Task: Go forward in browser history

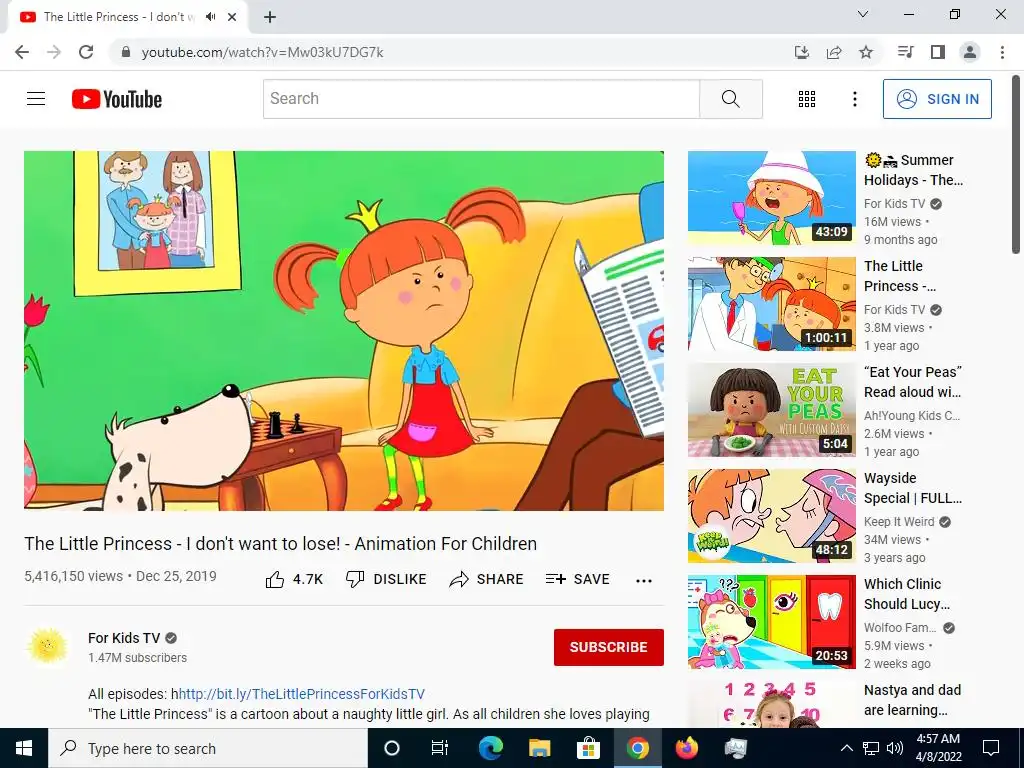Action: click(54, 52)
